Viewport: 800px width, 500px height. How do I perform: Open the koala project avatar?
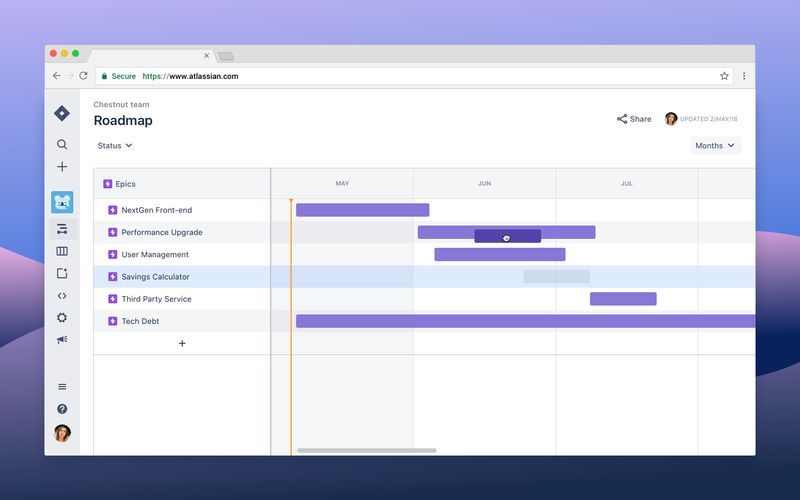pyautogui.click(x=62, y=203)
